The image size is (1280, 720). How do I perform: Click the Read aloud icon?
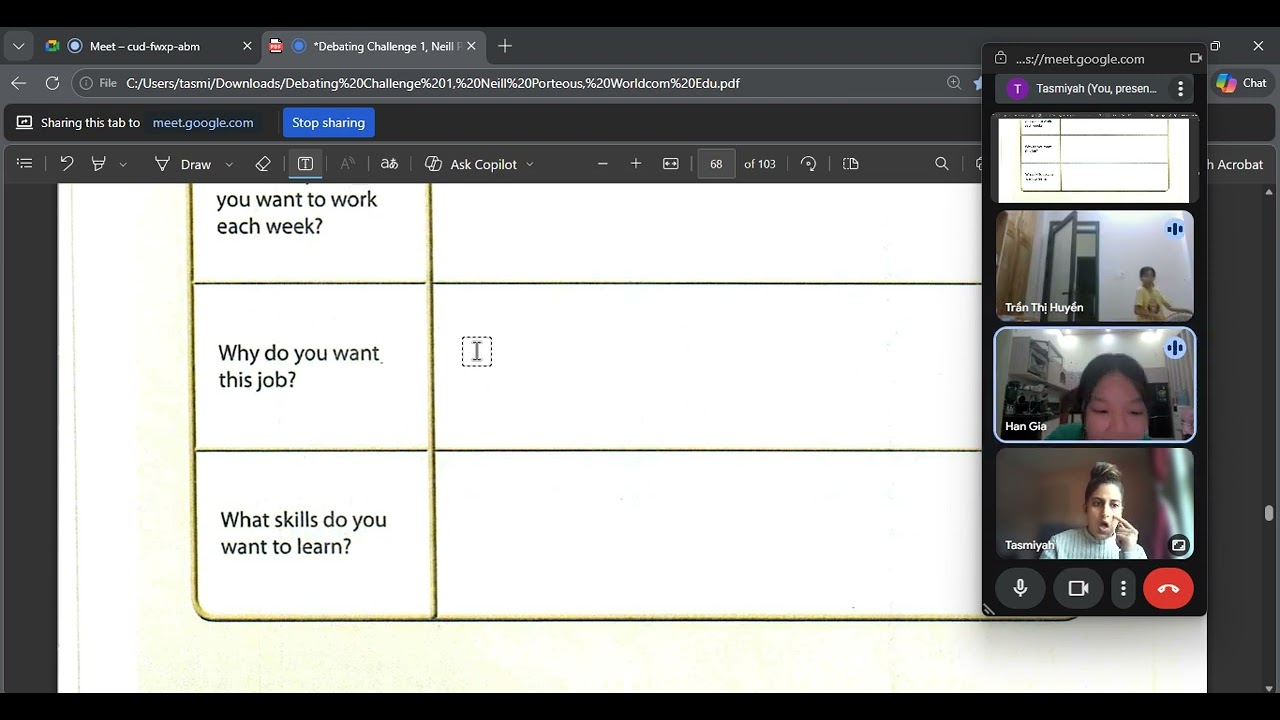tap(347, 164)
